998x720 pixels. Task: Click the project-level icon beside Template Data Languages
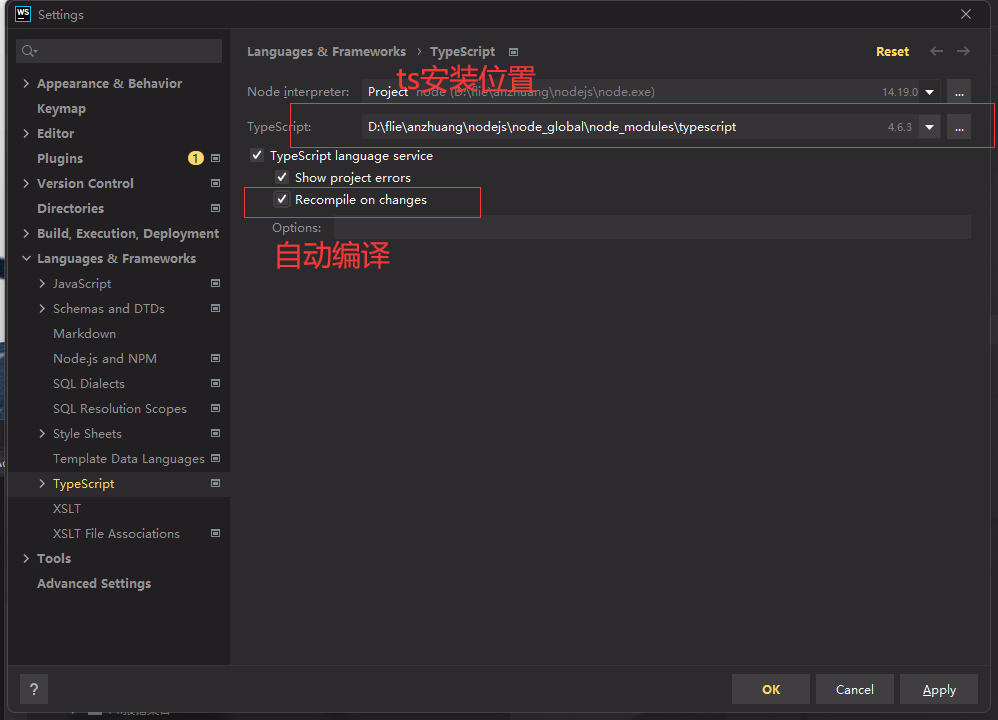216,458
